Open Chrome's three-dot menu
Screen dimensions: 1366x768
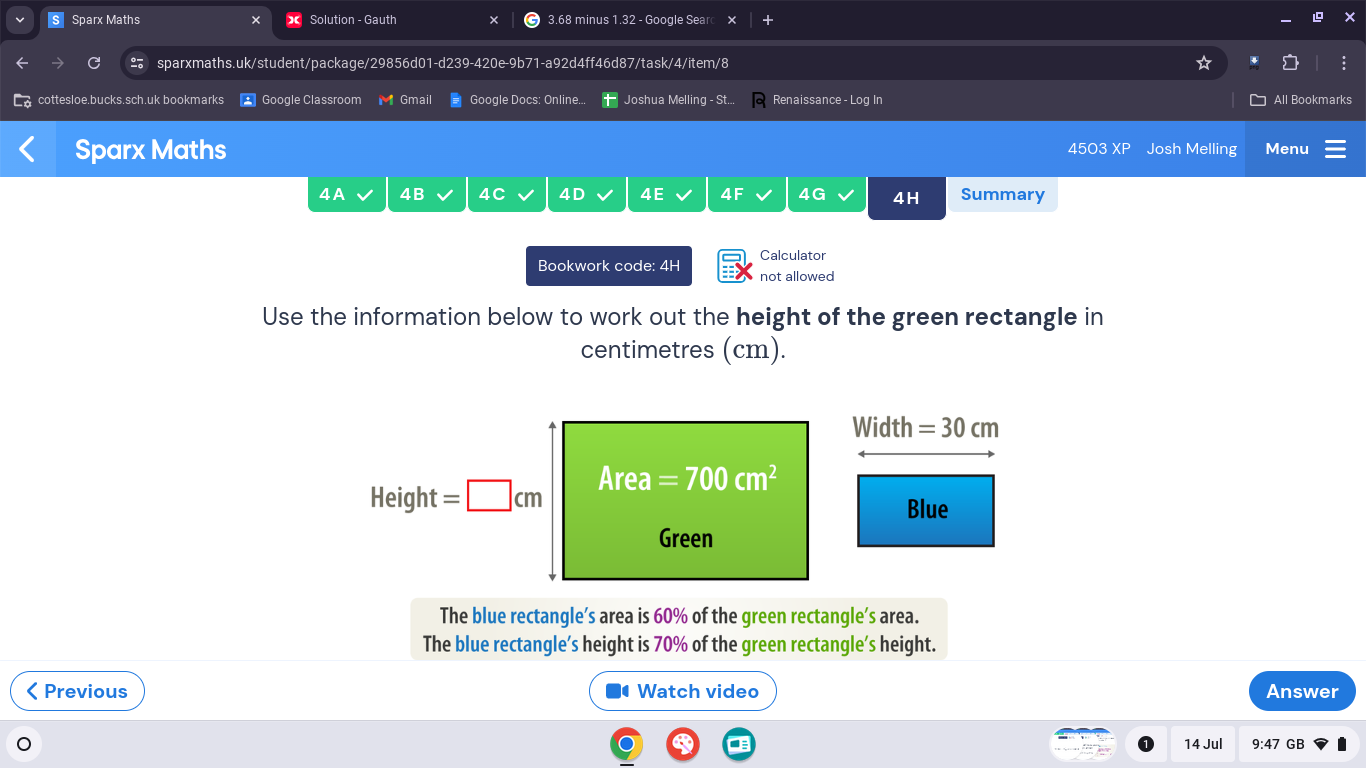[x=1345, y=62]
